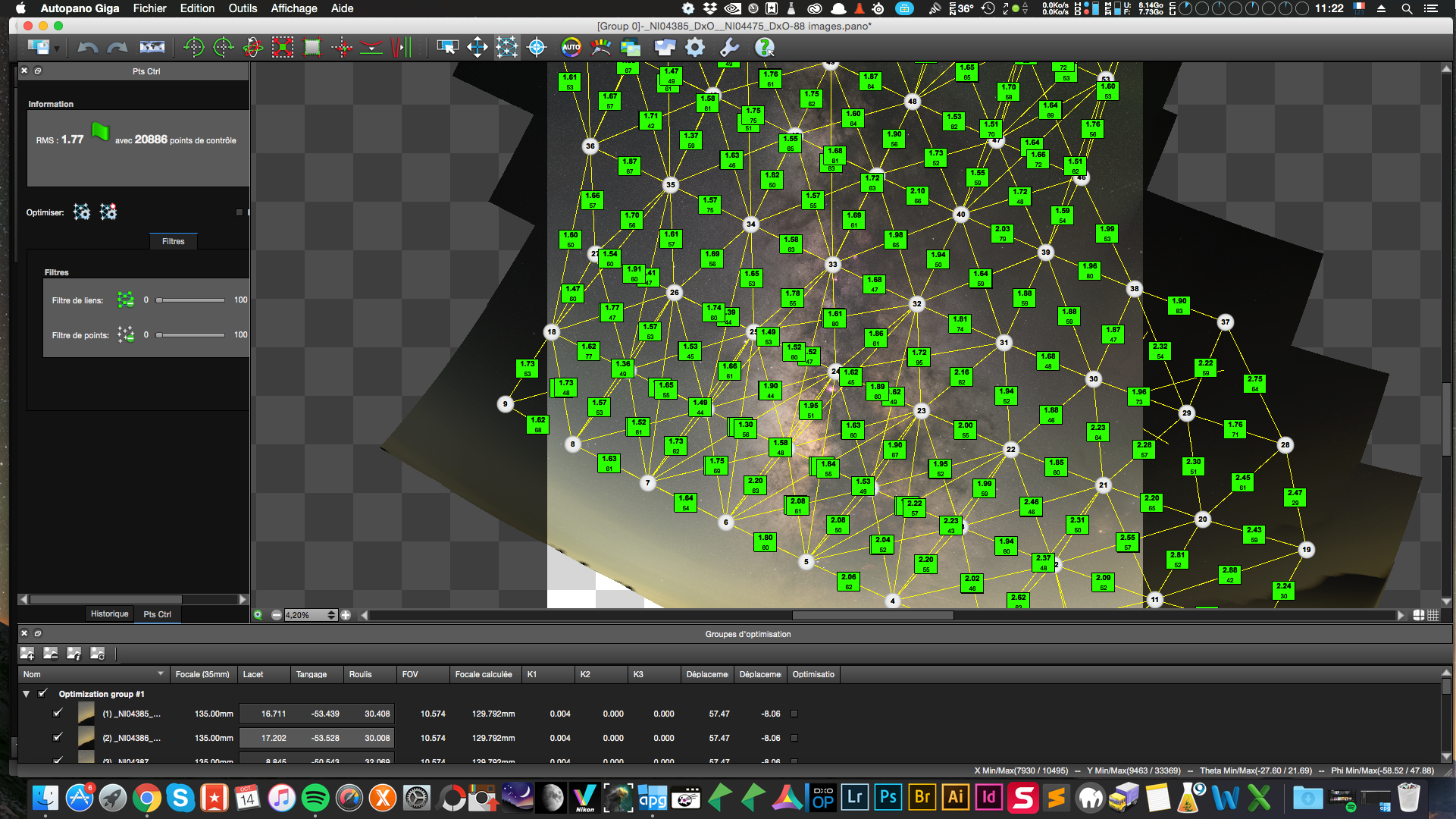
Task: Uncheck image (2) _NI04386 checkbox
Action: pyautogui.click(x=58, y=737)
